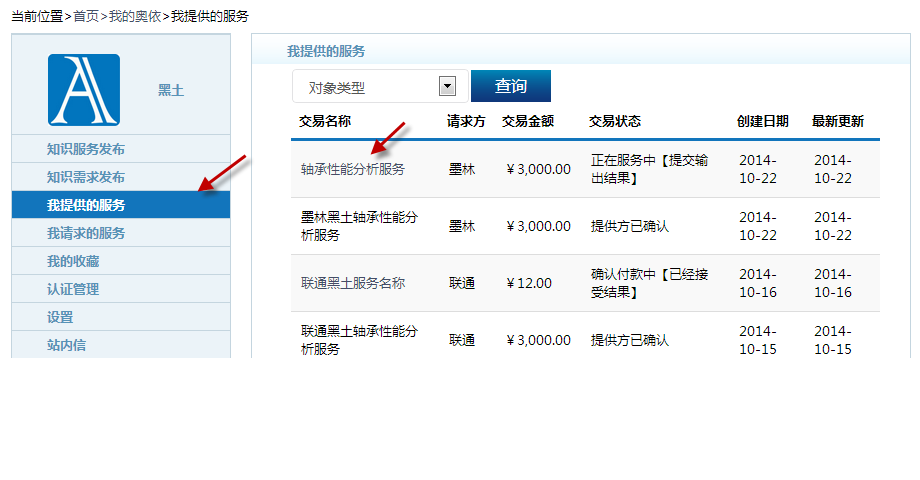Click the 查询 search button
Image resolution: width=920 pixels, height=480 pixels.
[510, 86]
